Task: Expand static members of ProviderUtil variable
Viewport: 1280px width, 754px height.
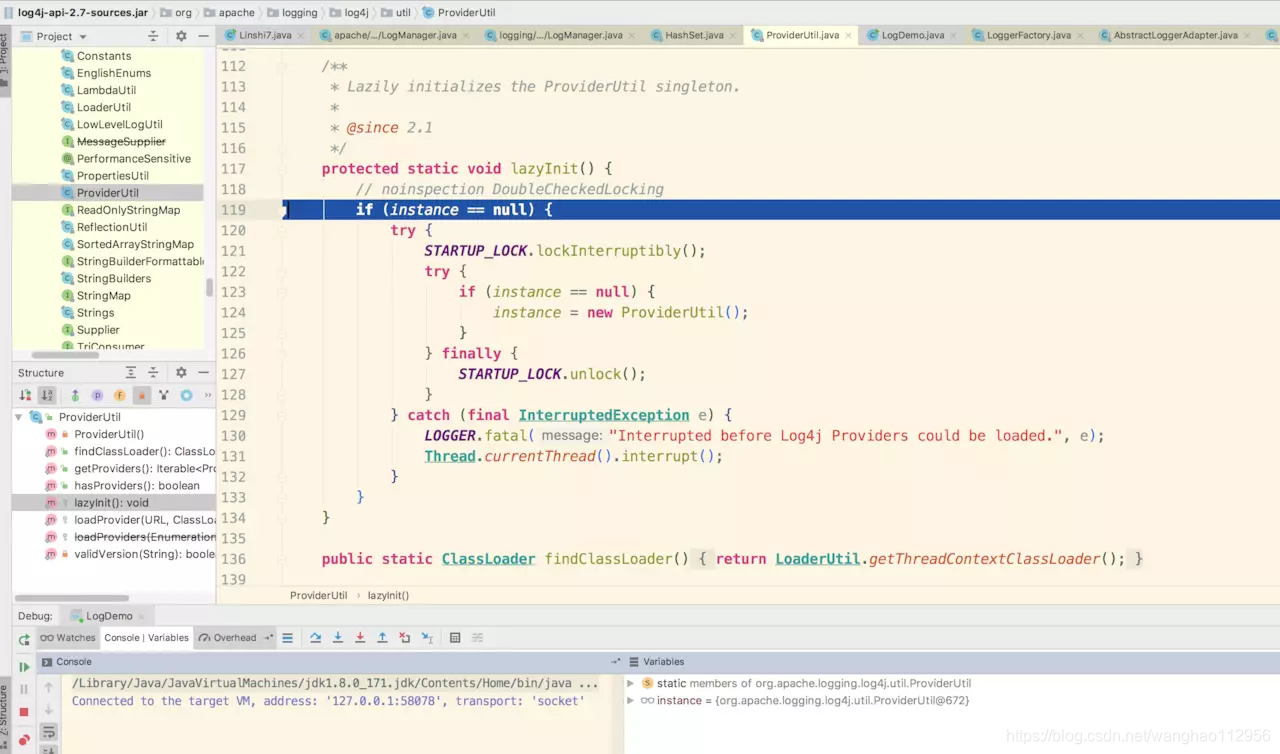Action: (630, 683)
